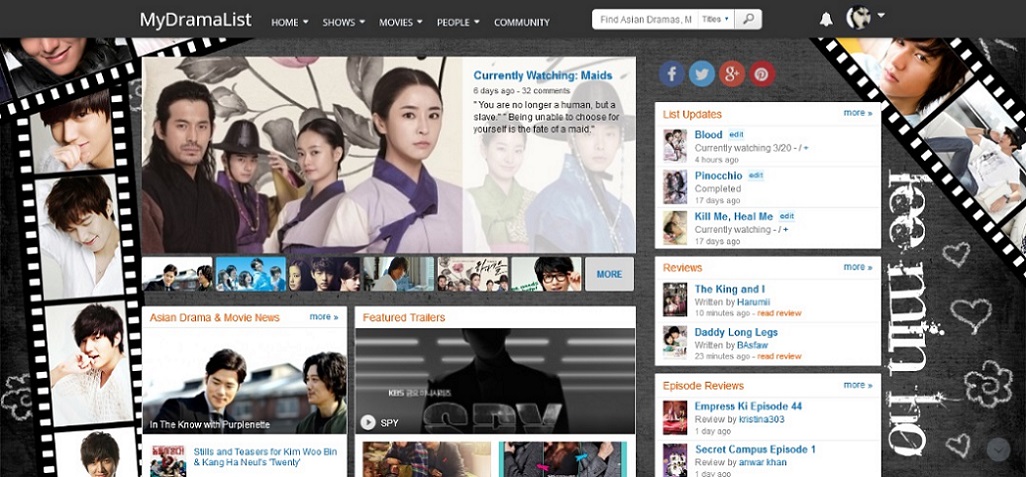Click the MyDramaList logo
The image size is (1026, 477).
point(195,20)
